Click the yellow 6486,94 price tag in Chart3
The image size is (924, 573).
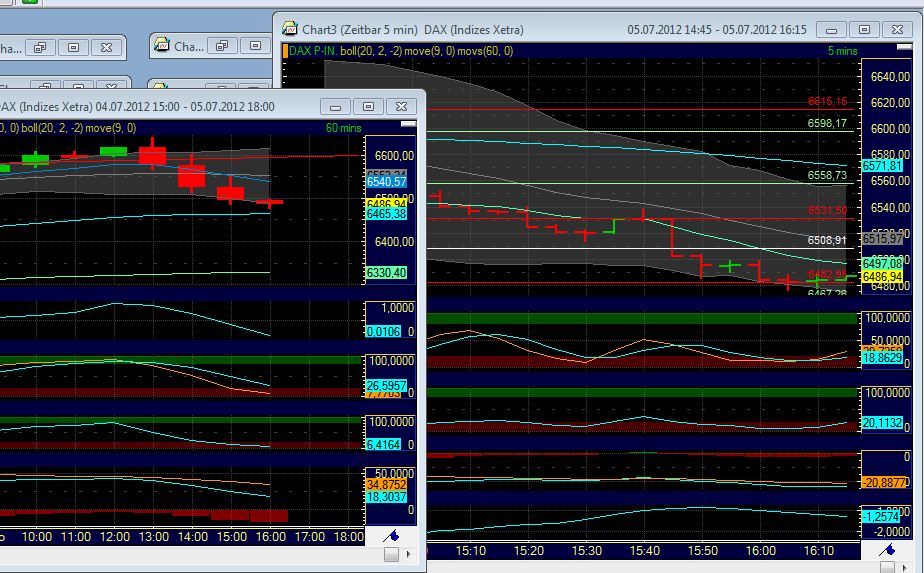tap(882, 276)
